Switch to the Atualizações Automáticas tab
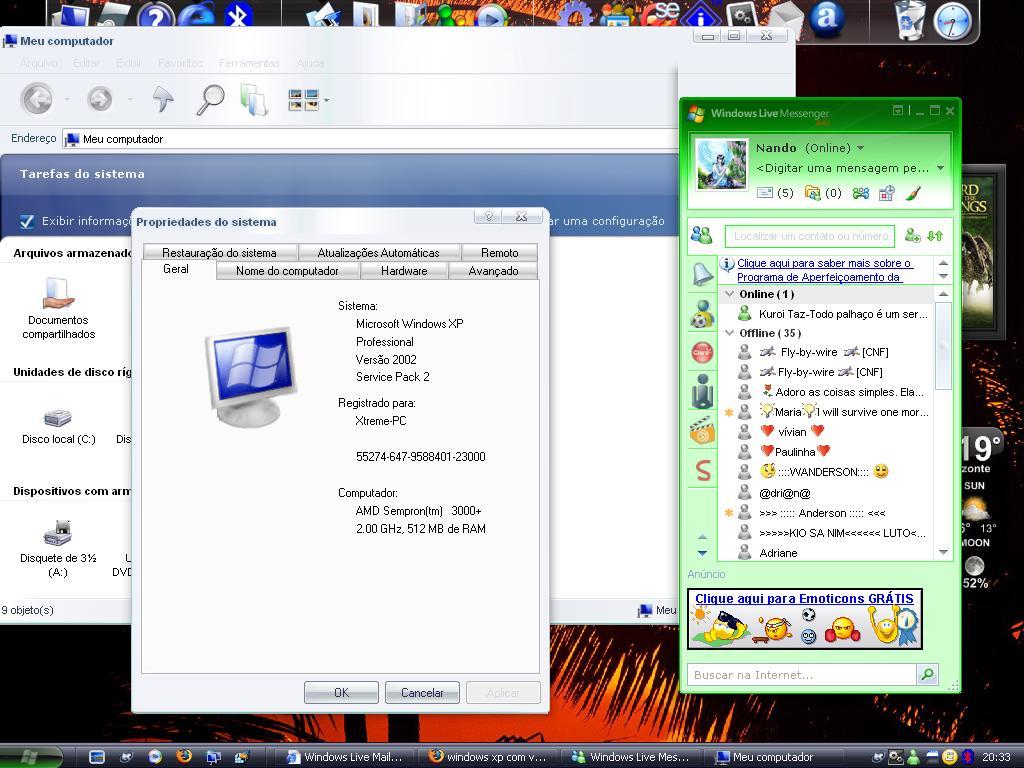The width and height of the screenshot is (1024, 768). [378, 253]
